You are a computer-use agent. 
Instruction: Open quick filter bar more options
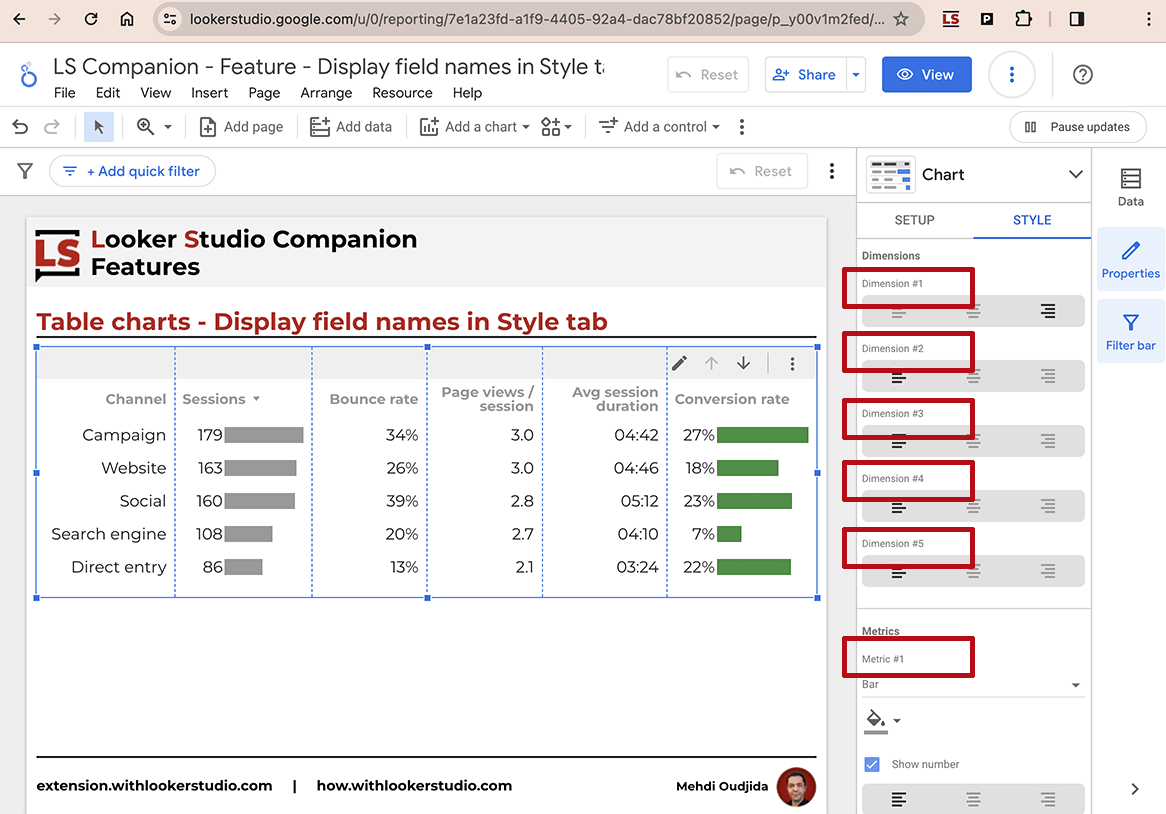831,172
